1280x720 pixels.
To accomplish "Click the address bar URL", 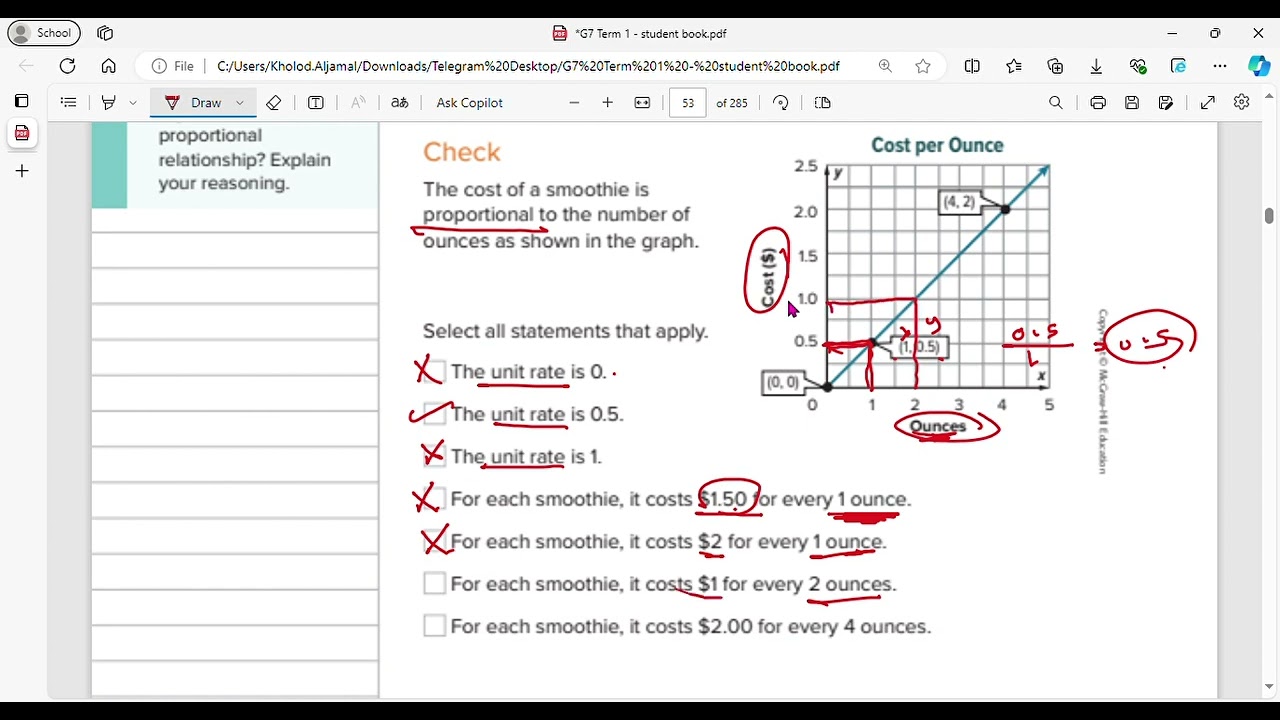I will [528, 66].
